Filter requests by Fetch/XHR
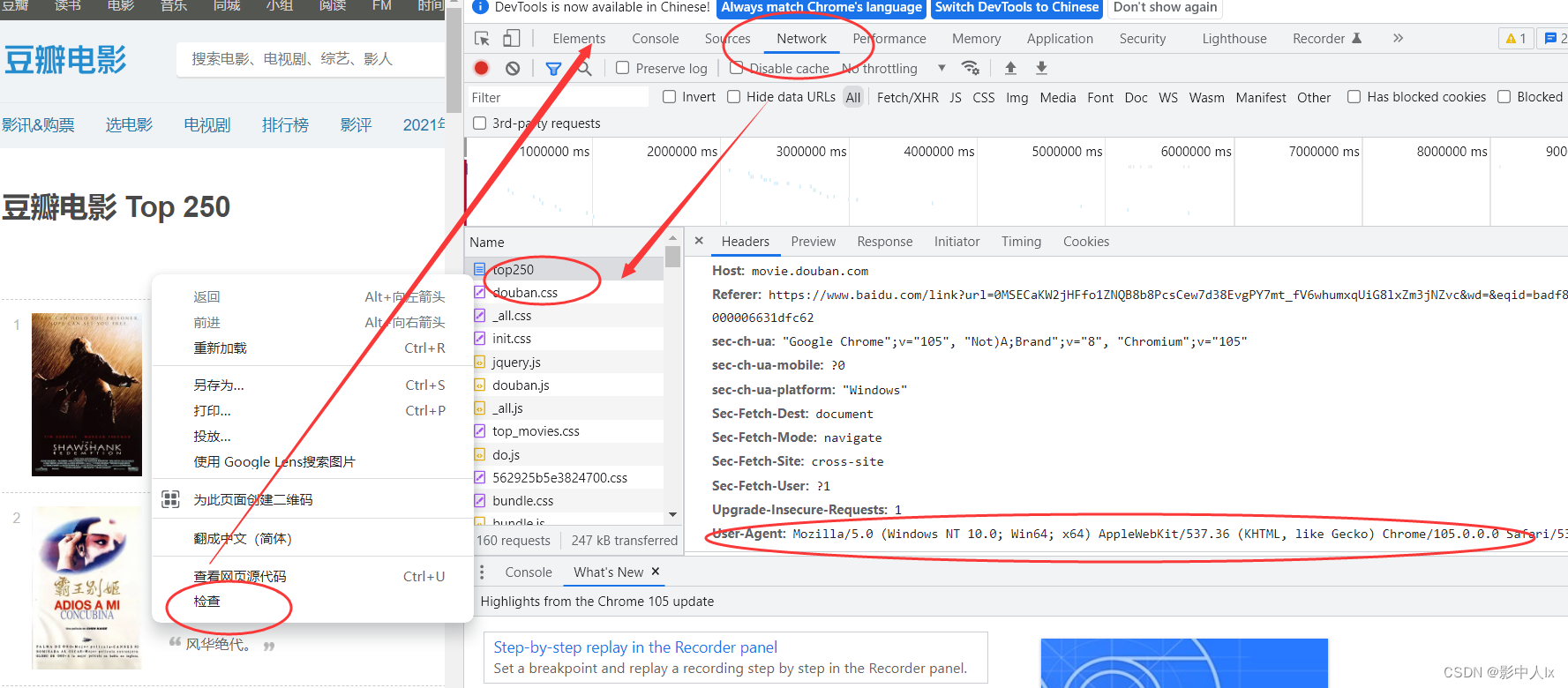The image size is (1568, 688). coord(908,98)
